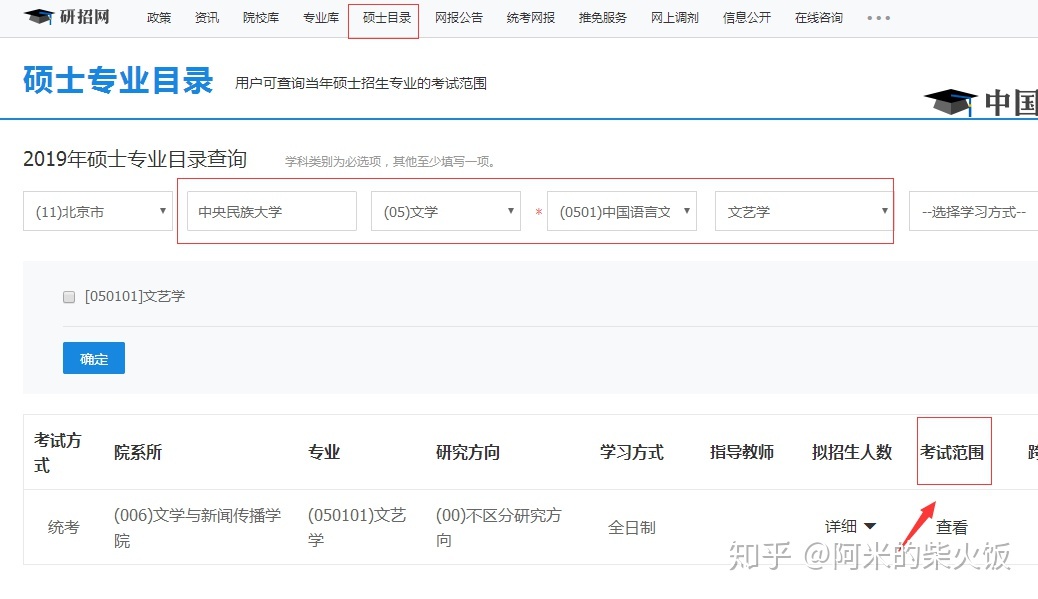Open the 硕士目录 navigation item
The width and height of the screenshot is (1038, 599).
click(x=386, y=18)
